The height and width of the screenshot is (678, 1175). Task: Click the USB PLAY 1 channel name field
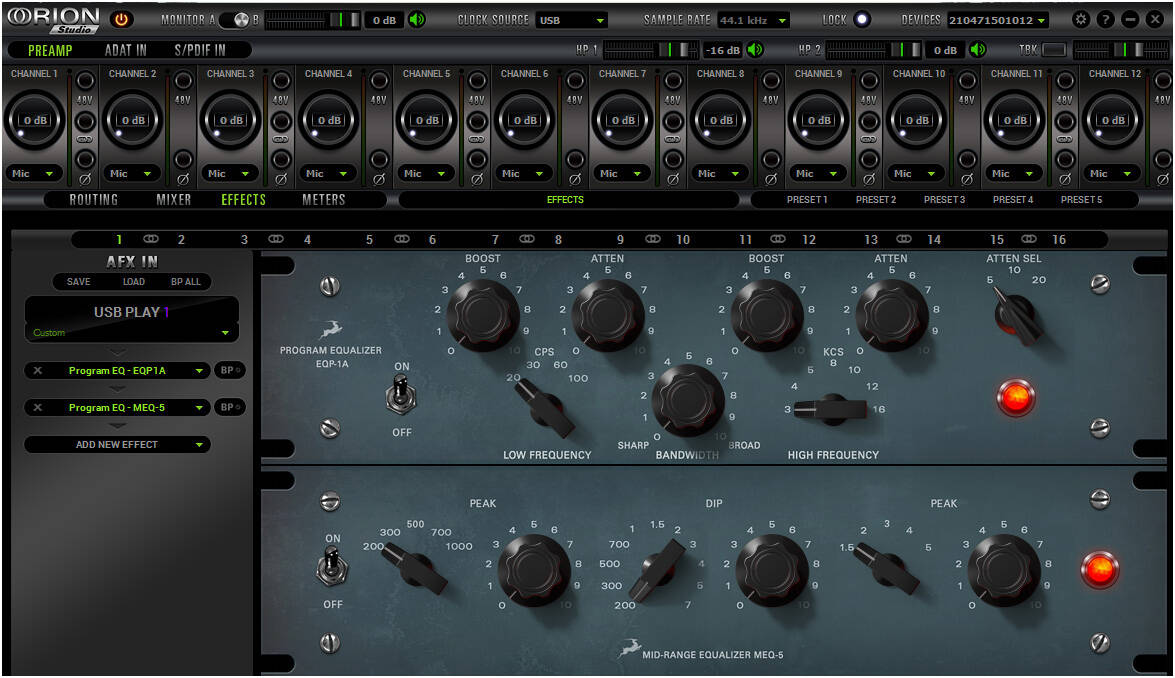(132, 312)
